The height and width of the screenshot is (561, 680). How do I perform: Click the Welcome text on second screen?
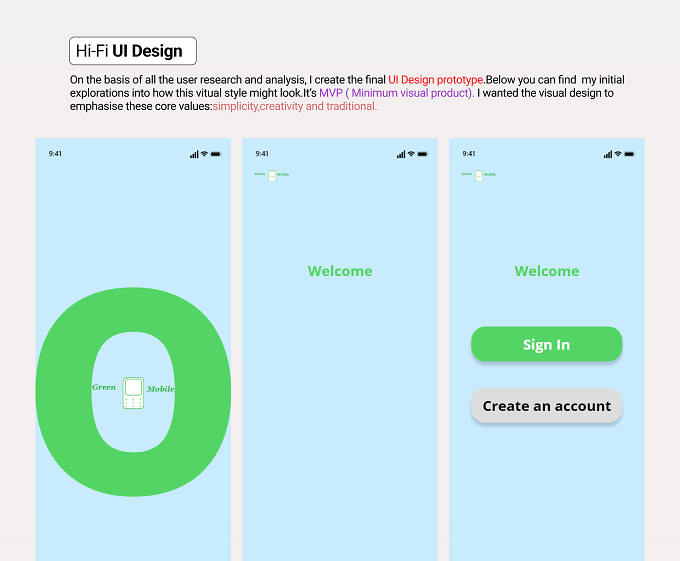[x=340, y=271]
